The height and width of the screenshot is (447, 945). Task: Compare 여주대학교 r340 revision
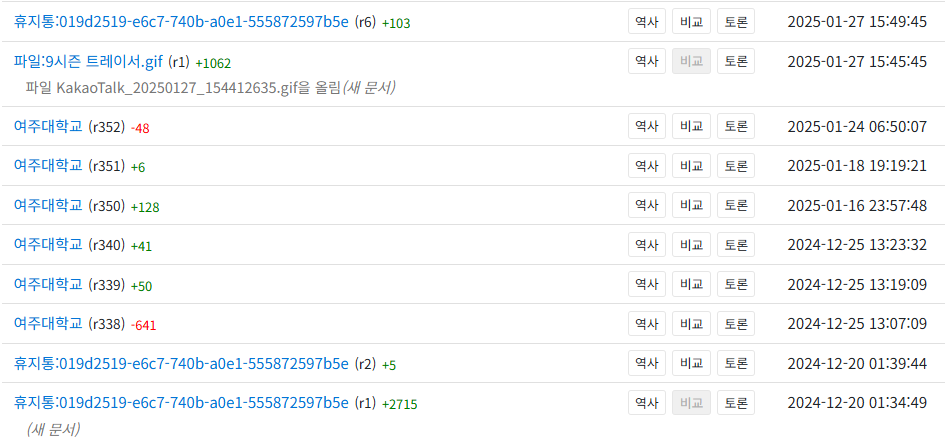click(x=691, y=245)
